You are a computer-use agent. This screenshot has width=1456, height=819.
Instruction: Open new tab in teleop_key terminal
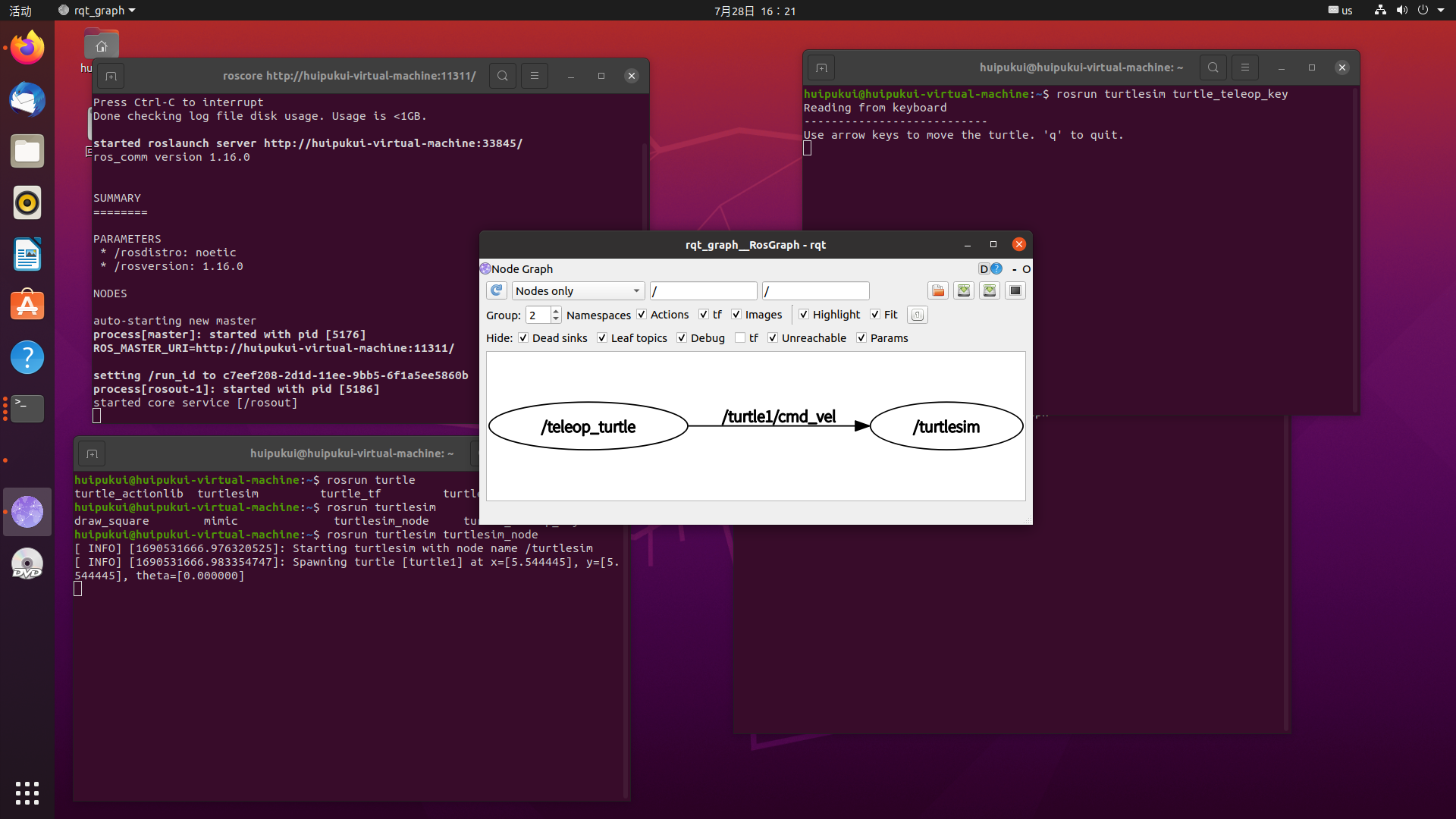pos(821,67)
